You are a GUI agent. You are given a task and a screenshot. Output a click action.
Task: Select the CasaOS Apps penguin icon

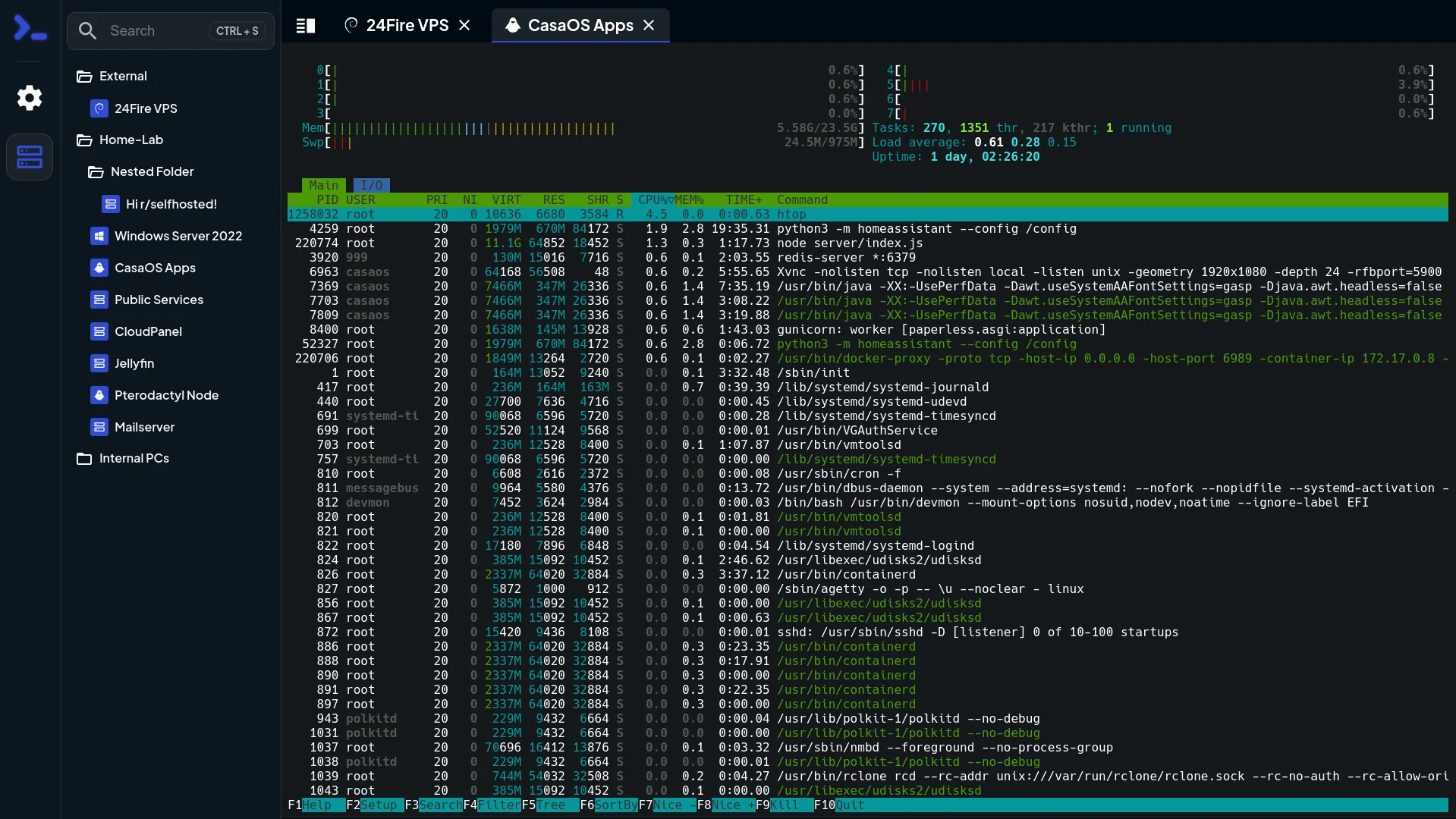point(99,268)
